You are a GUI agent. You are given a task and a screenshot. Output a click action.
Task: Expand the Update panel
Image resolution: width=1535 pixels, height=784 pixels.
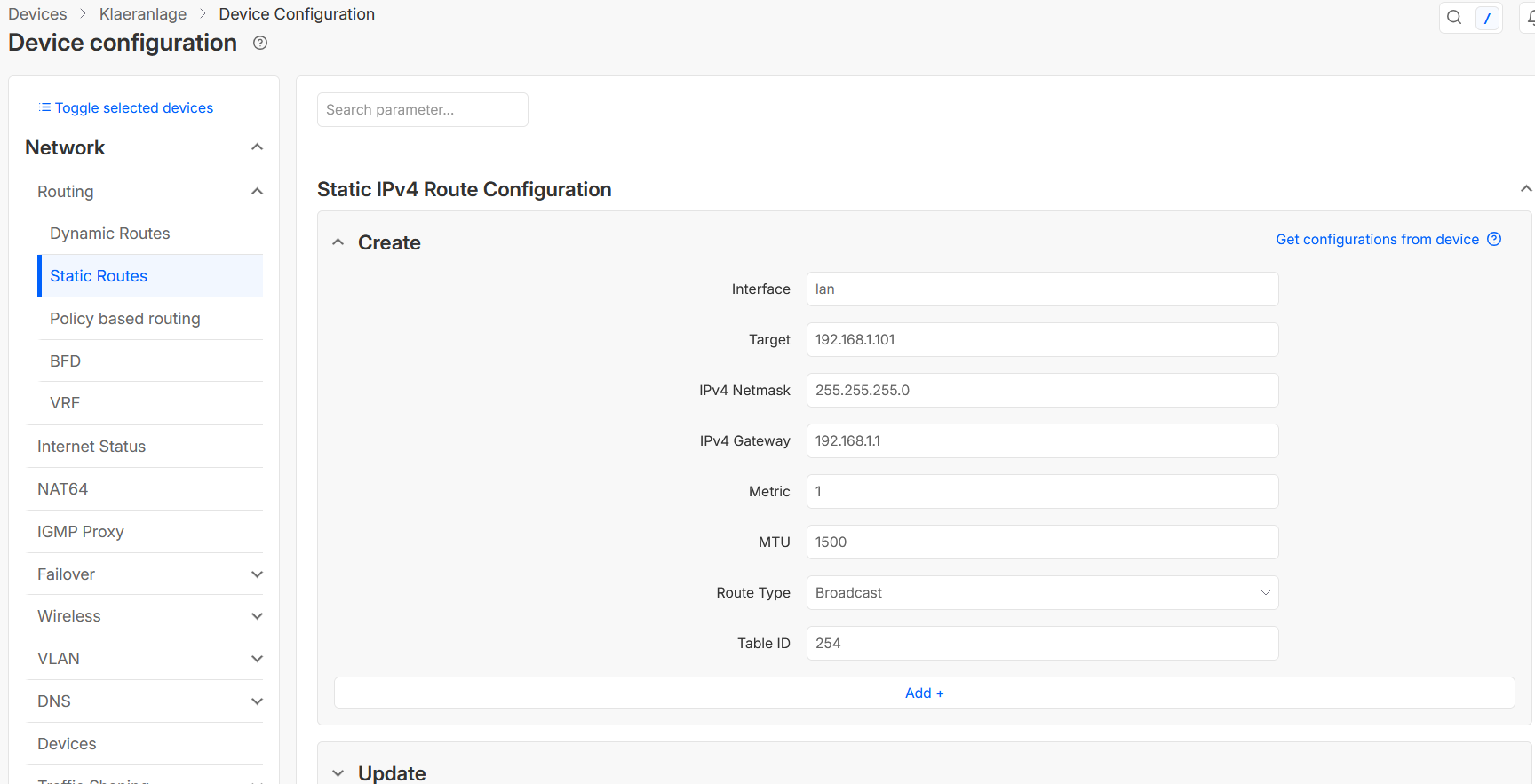[338, 772]
